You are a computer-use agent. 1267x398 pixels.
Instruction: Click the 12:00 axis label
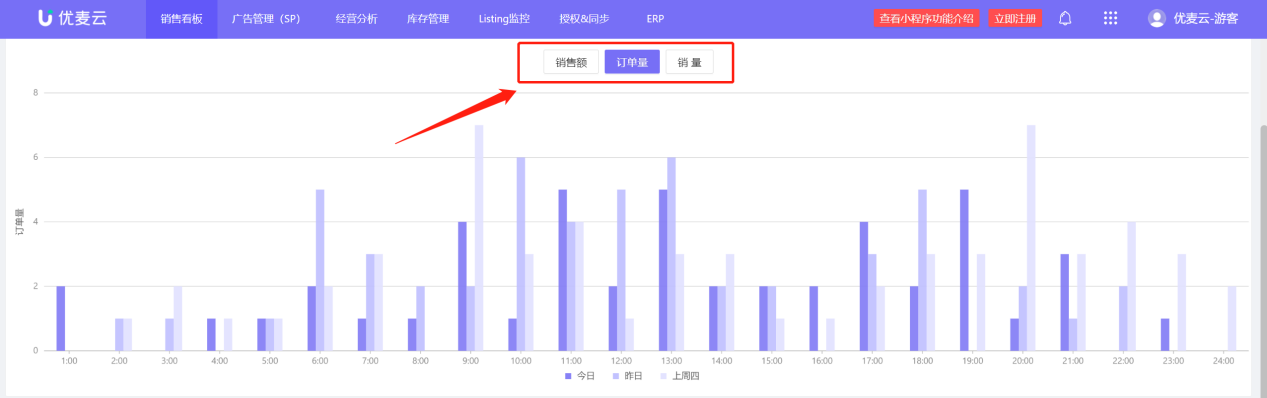(x=621, y=360)
